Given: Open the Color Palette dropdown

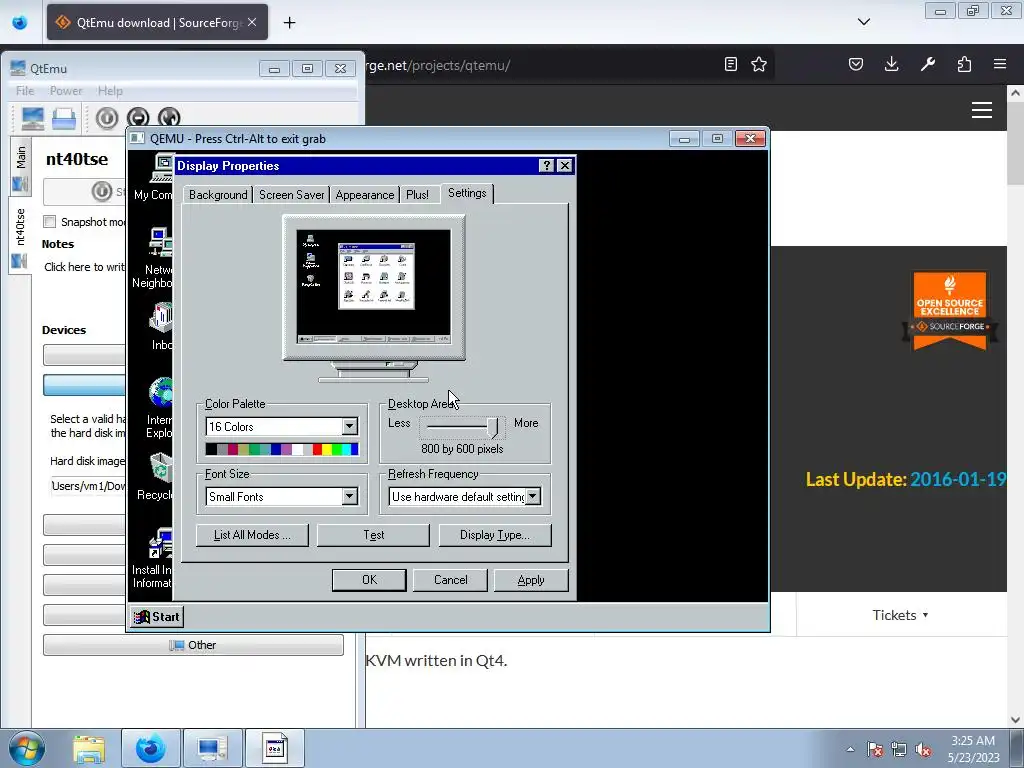Looking at the screenshot, I should click(349, 426).
